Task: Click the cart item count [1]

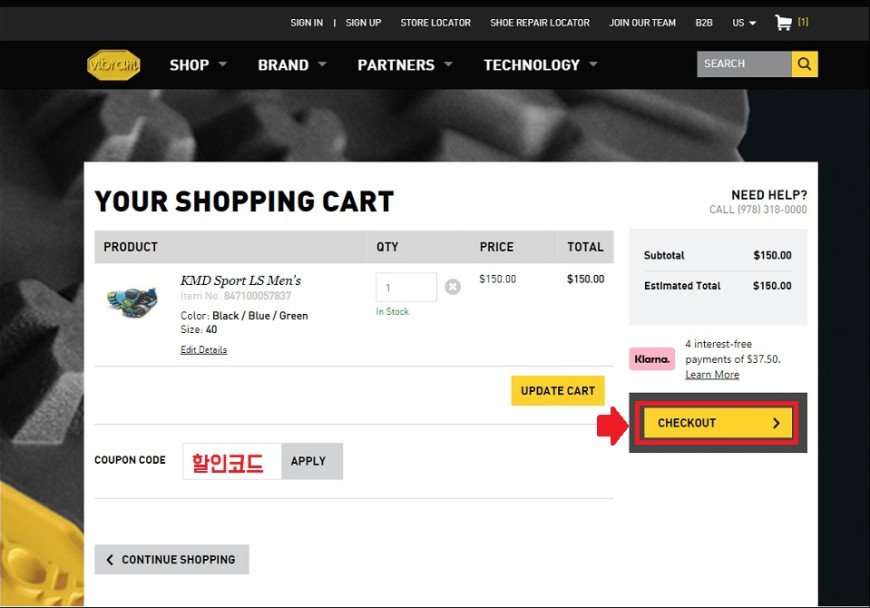Action: (803, 22)
